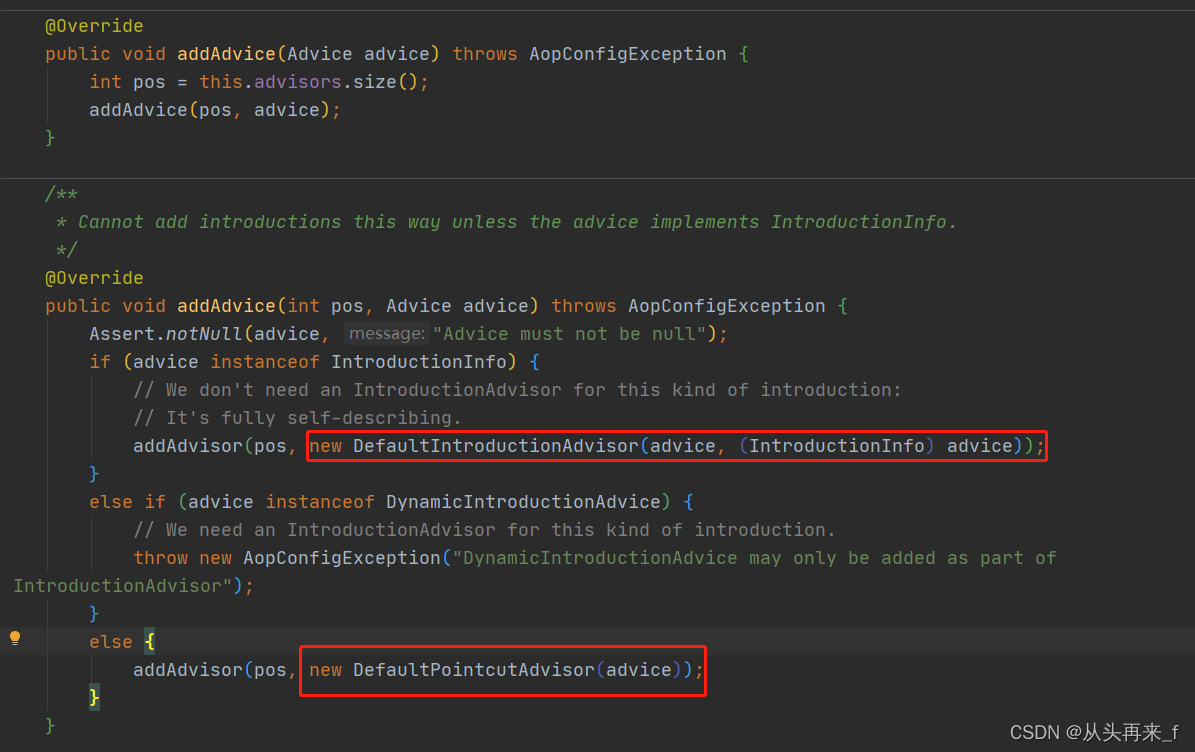
Task: Click the DynamicIntroductionAdvice type name
Action: tap(520, 501)
